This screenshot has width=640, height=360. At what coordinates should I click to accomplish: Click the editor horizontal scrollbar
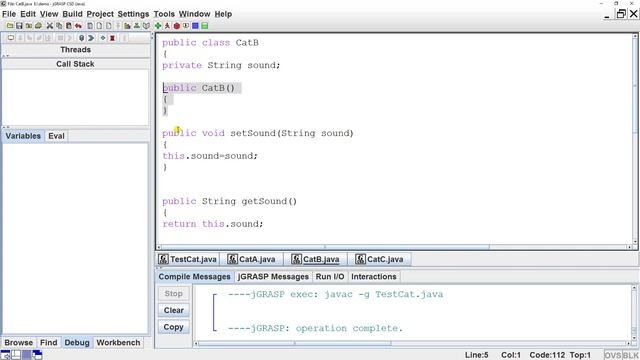pyautogui.click(x=394, y=247)
